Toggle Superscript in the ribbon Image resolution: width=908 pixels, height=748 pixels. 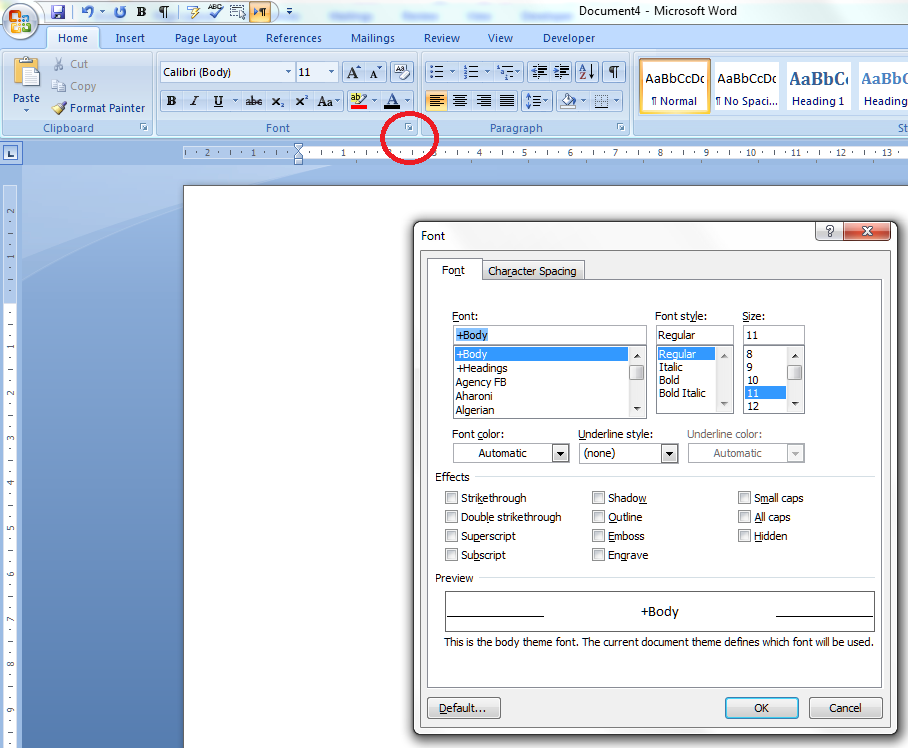point(301,101)
